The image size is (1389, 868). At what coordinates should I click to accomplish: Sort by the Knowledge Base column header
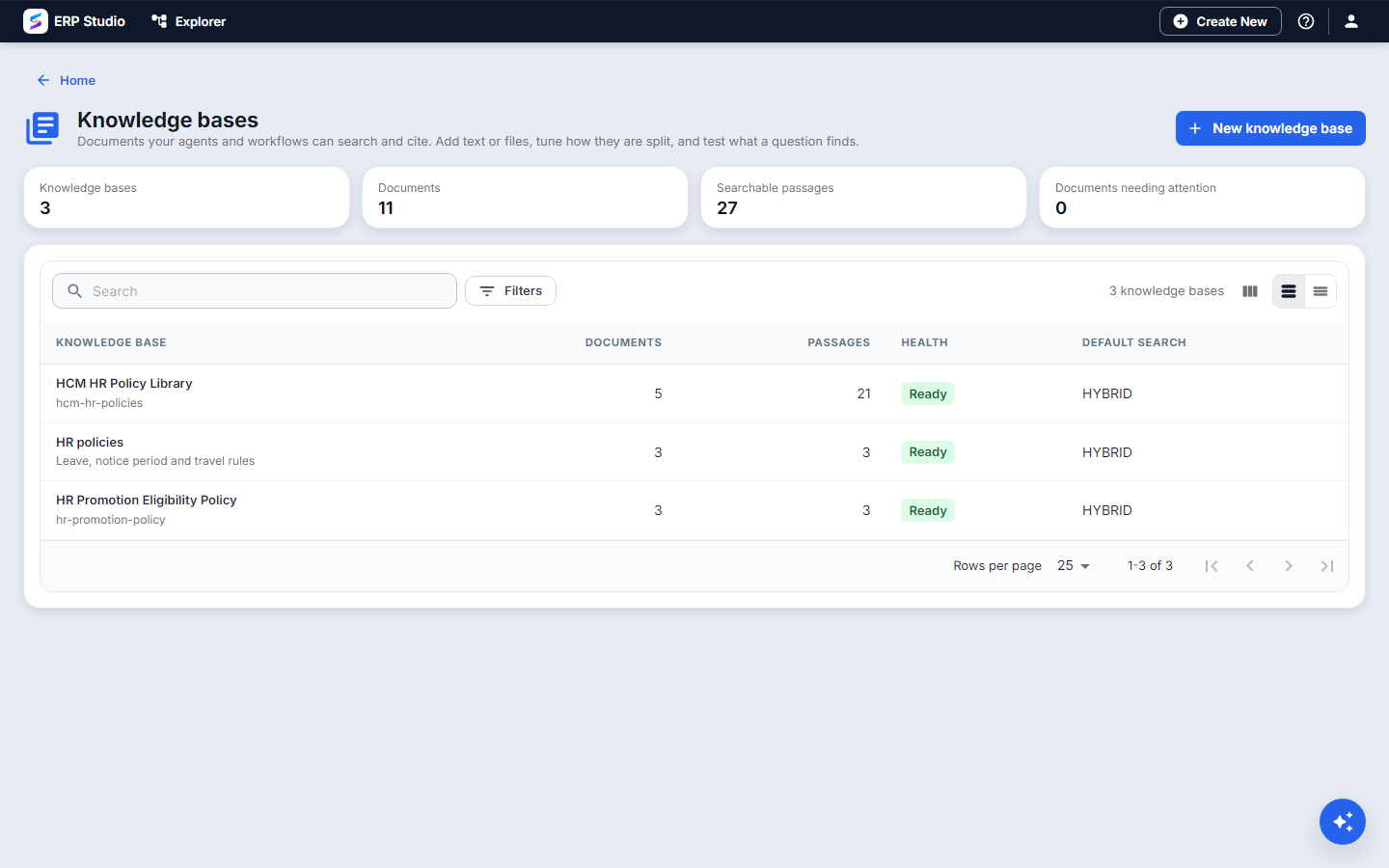click(x=111, y=342)
